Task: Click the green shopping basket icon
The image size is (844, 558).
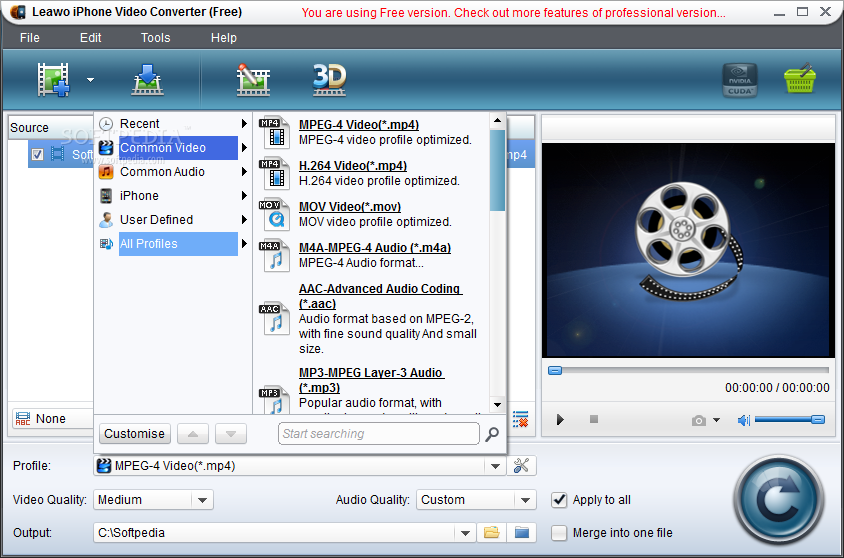Action: pos(800,79)
